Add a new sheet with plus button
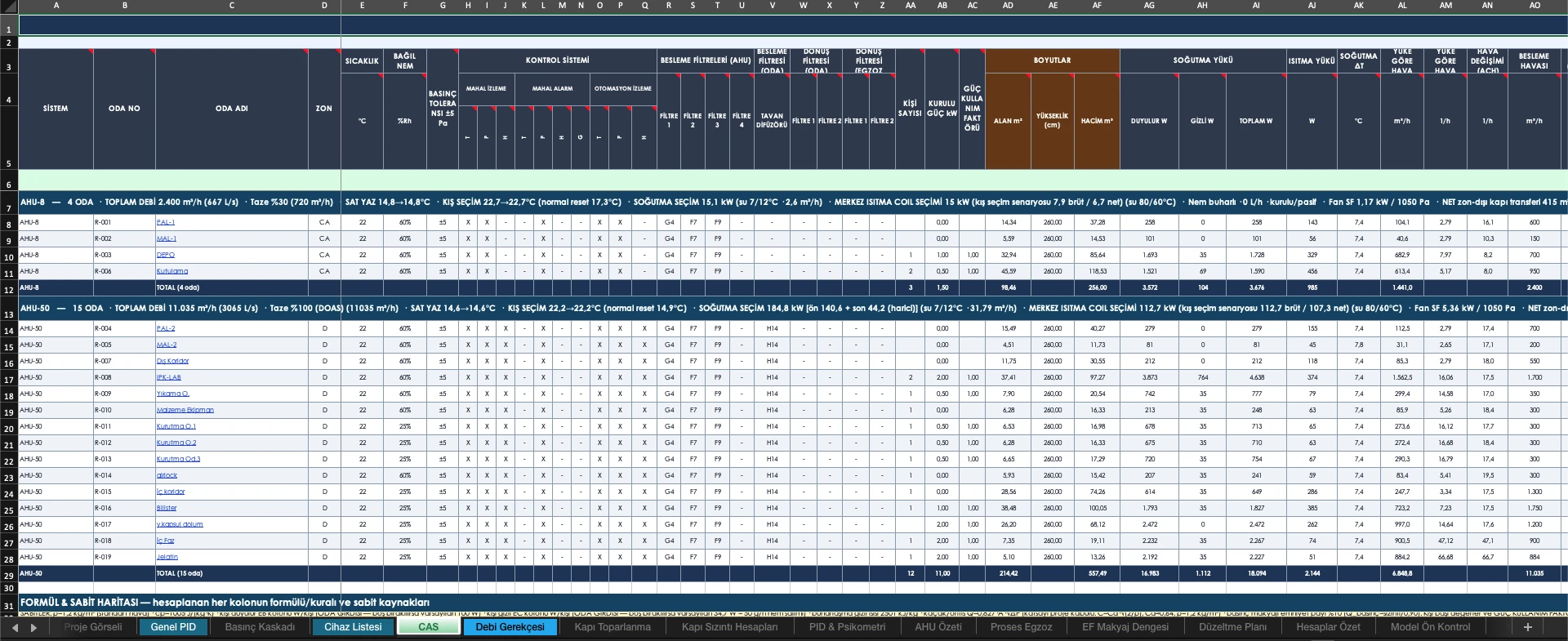The height and width of the screenshot is (641, 1568). point(1527,627)
